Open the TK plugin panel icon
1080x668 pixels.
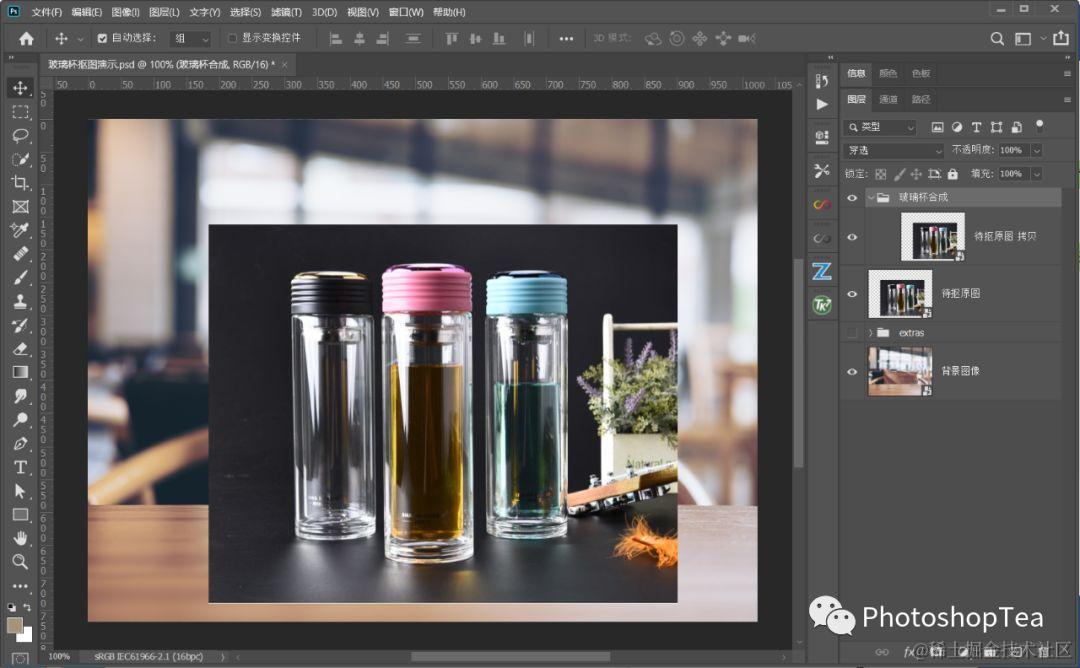tap(822, 305)
